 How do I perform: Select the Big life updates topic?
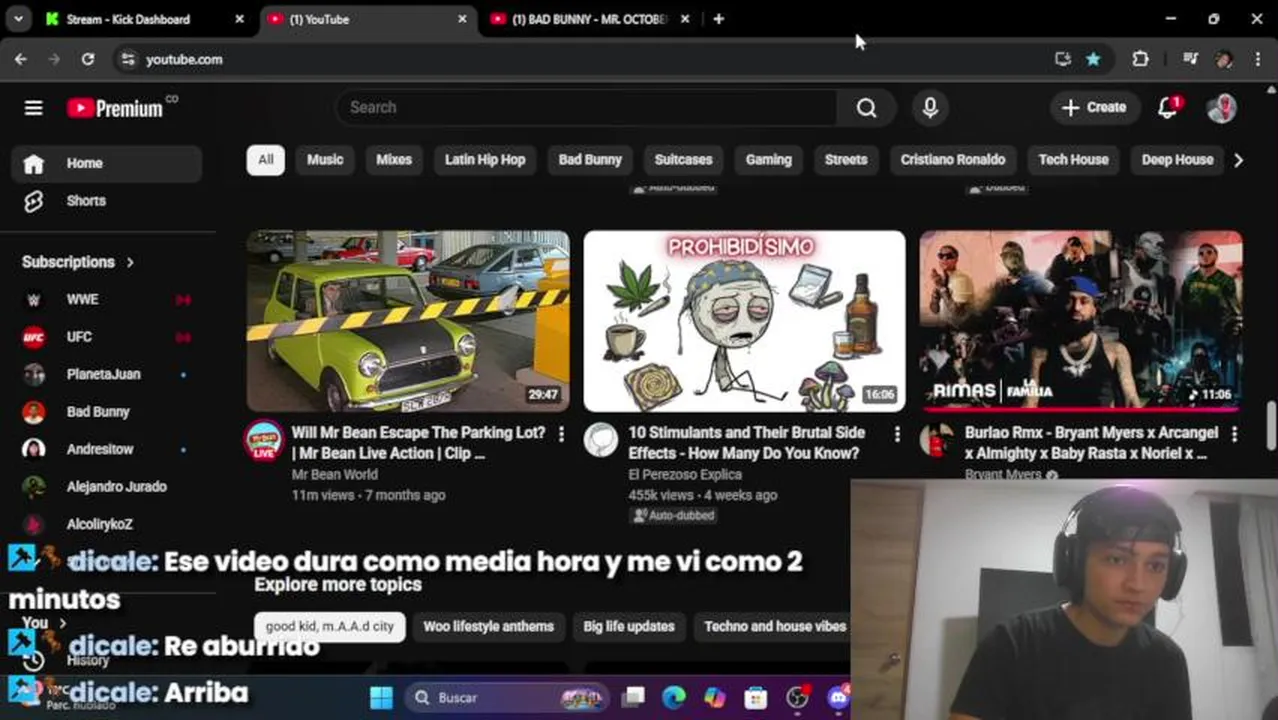[629, 627]
